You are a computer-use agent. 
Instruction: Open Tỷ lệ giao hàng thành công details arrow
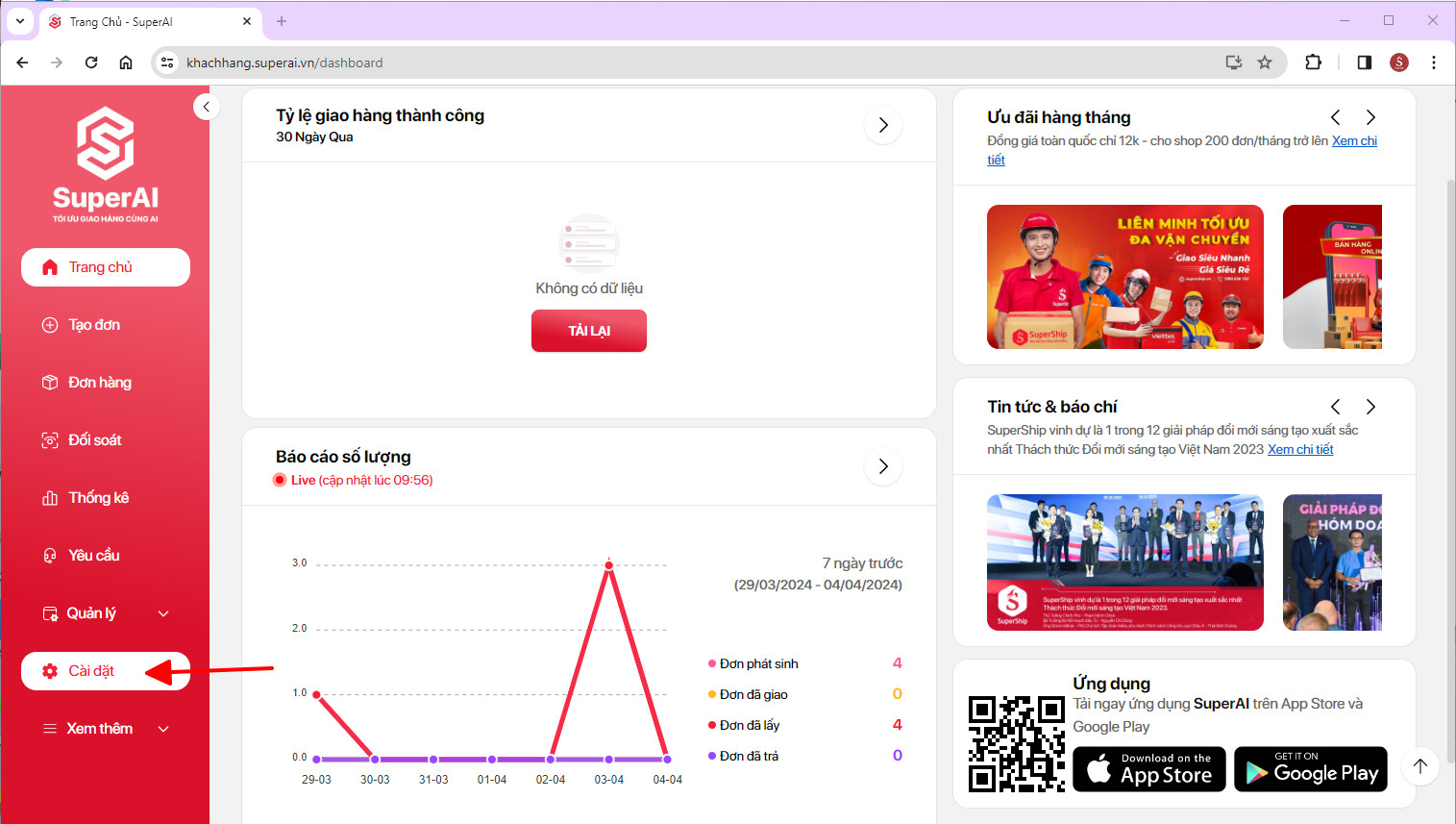pos(883,125)
